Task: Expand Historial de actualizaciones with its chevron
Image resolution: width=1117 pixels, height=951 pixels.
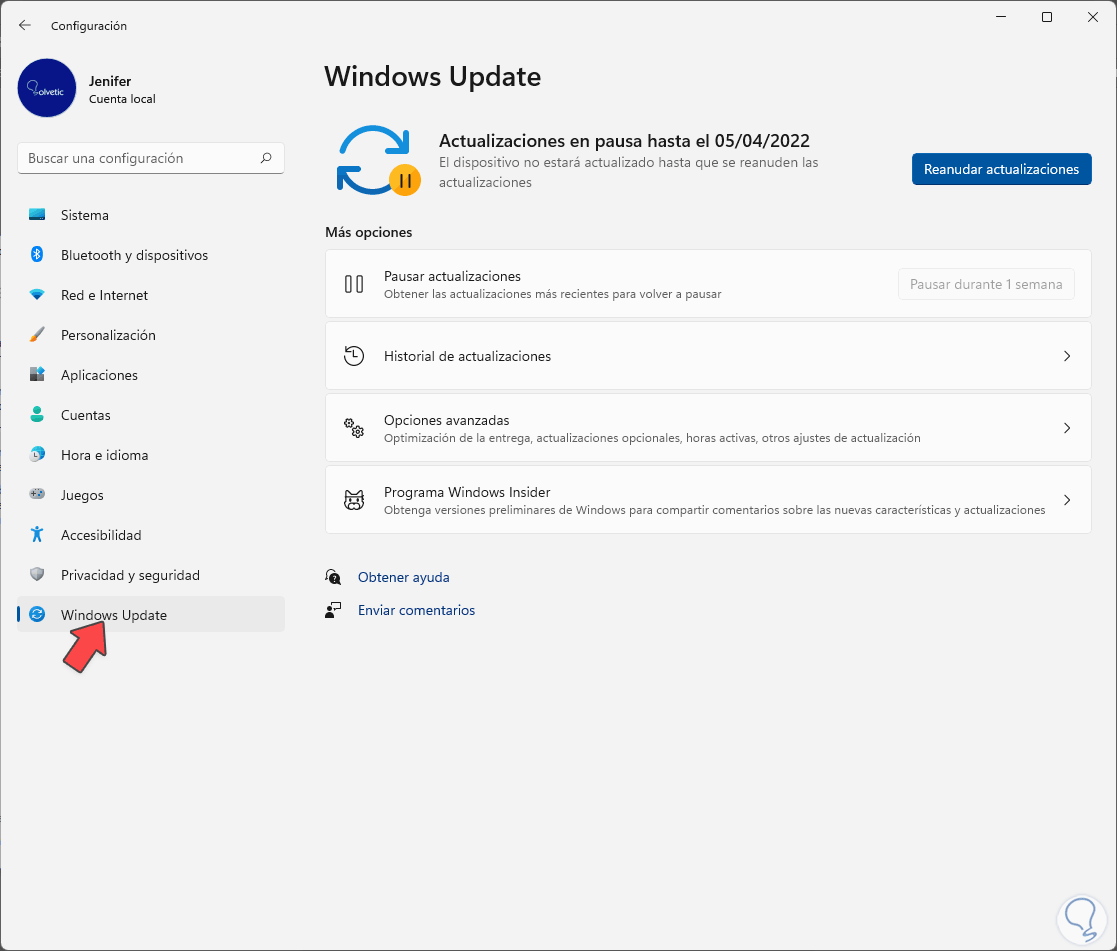Action: point(1067,356)
